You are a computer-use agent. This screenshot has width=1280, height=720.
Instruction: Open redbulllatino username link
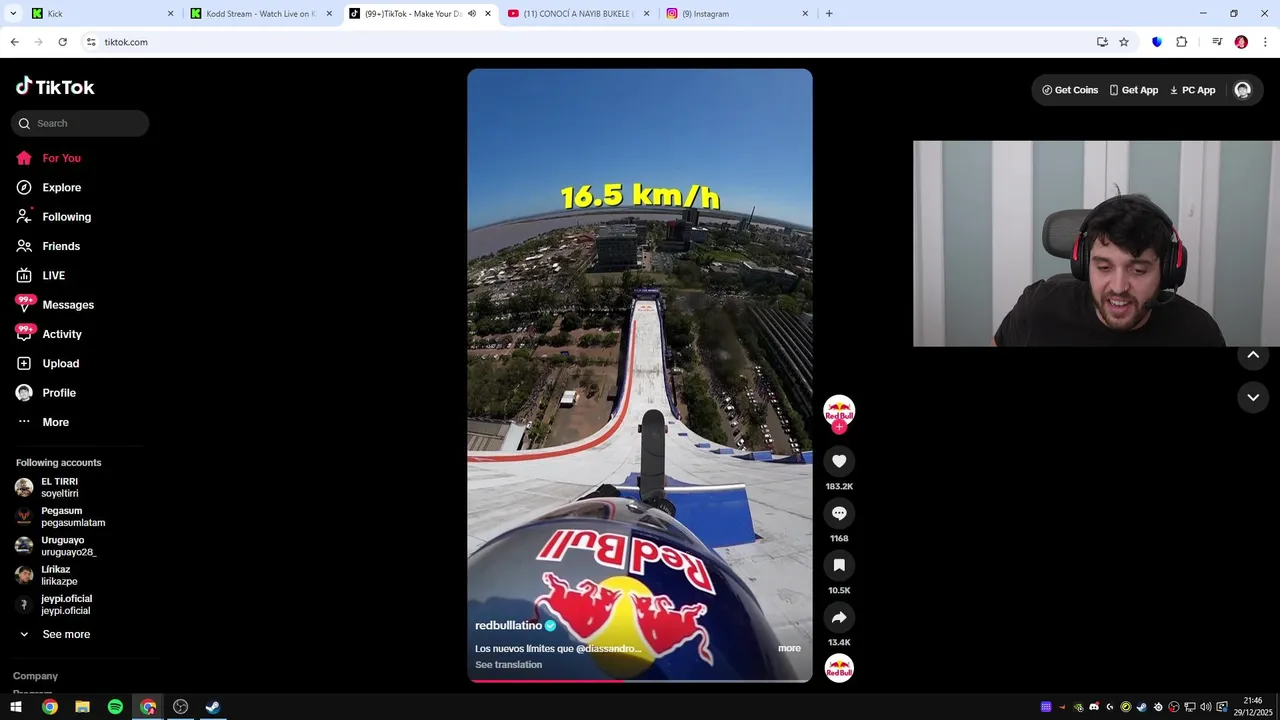click(x=508, y=626)
